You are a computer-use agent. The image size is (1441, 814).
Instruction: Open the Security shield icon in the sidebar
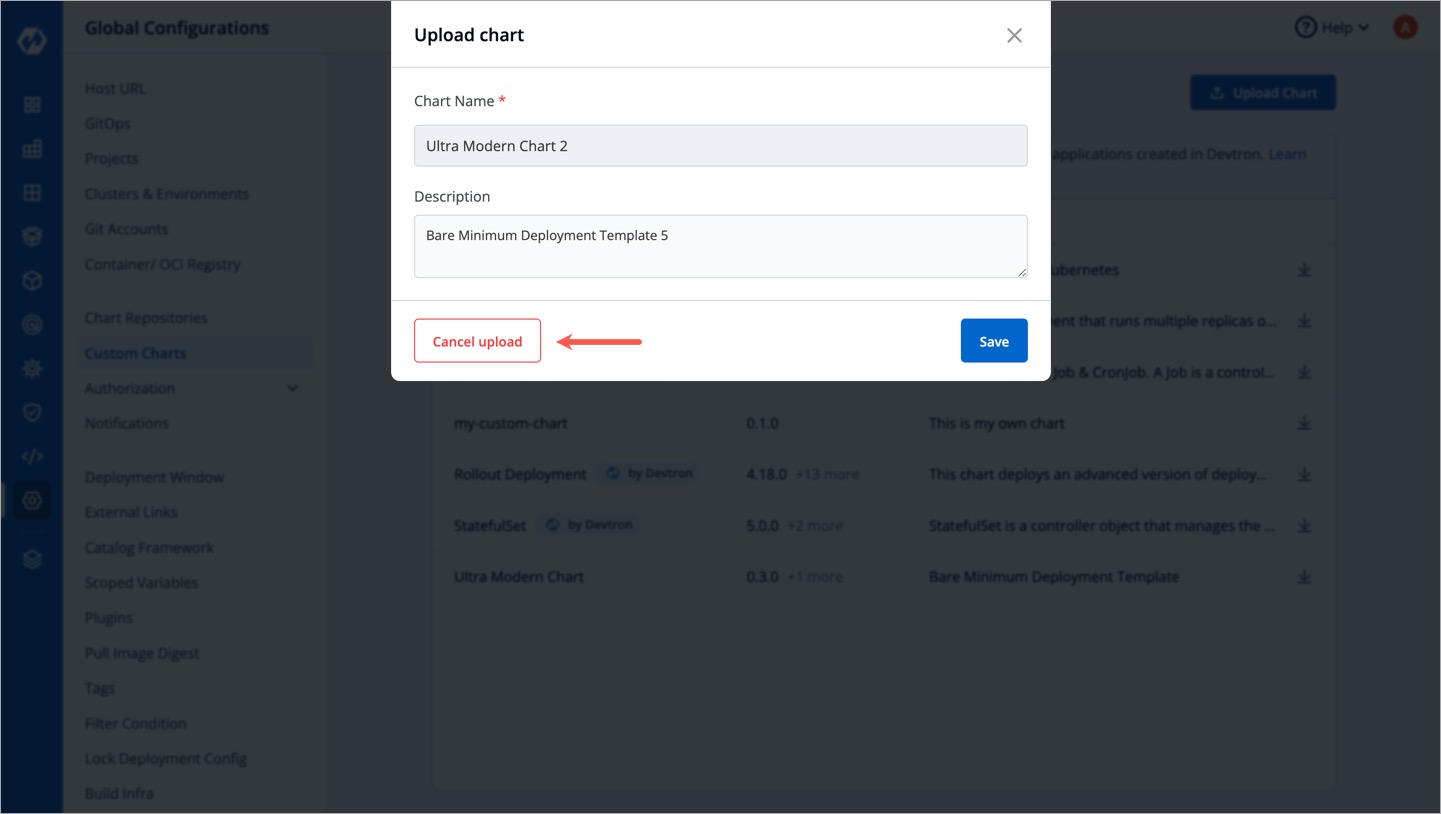[31, 412]
